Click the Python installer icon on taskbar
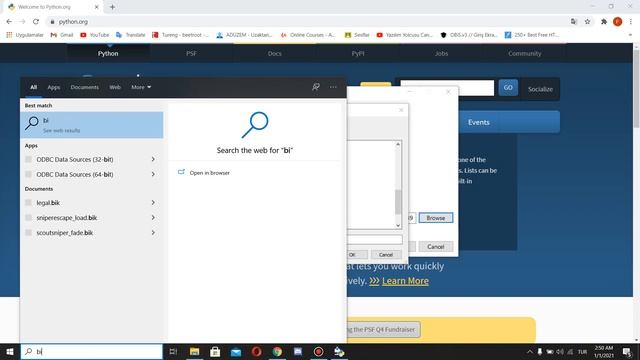 [x=339, y=351]
